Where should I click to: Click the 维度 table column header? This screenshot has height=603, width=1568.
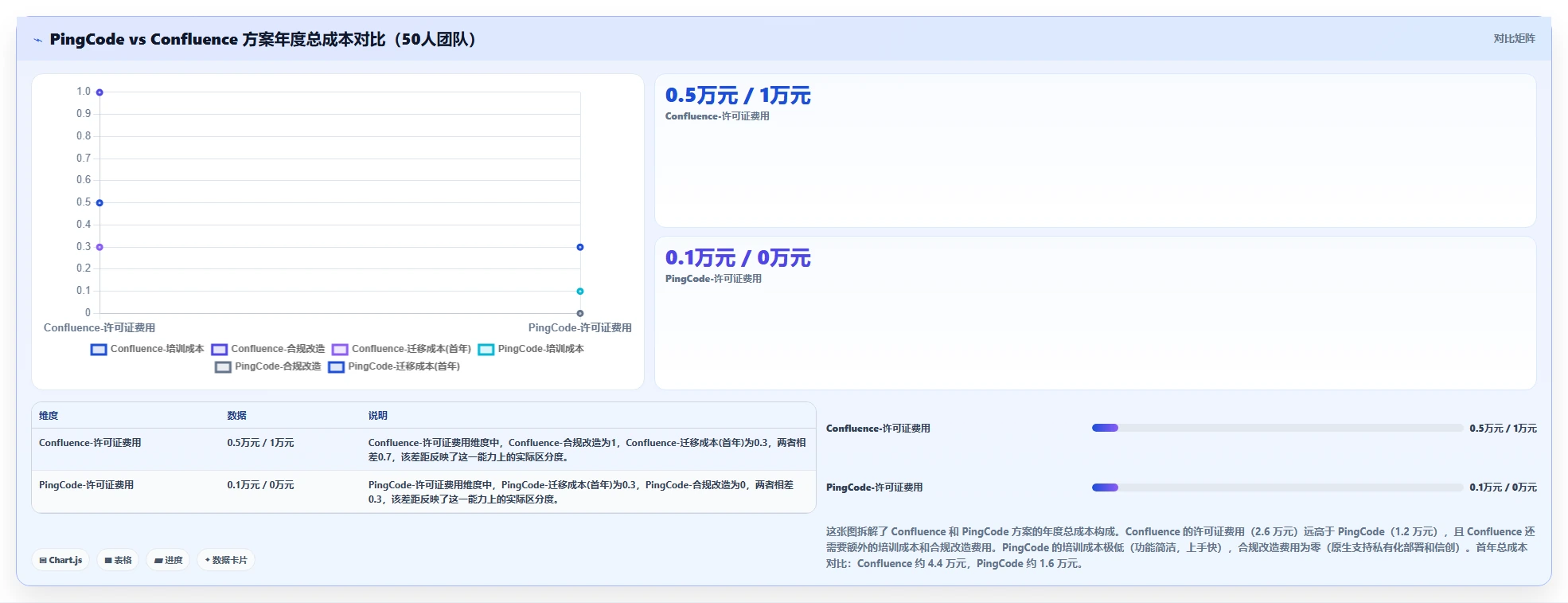click(x=49, y=416)
